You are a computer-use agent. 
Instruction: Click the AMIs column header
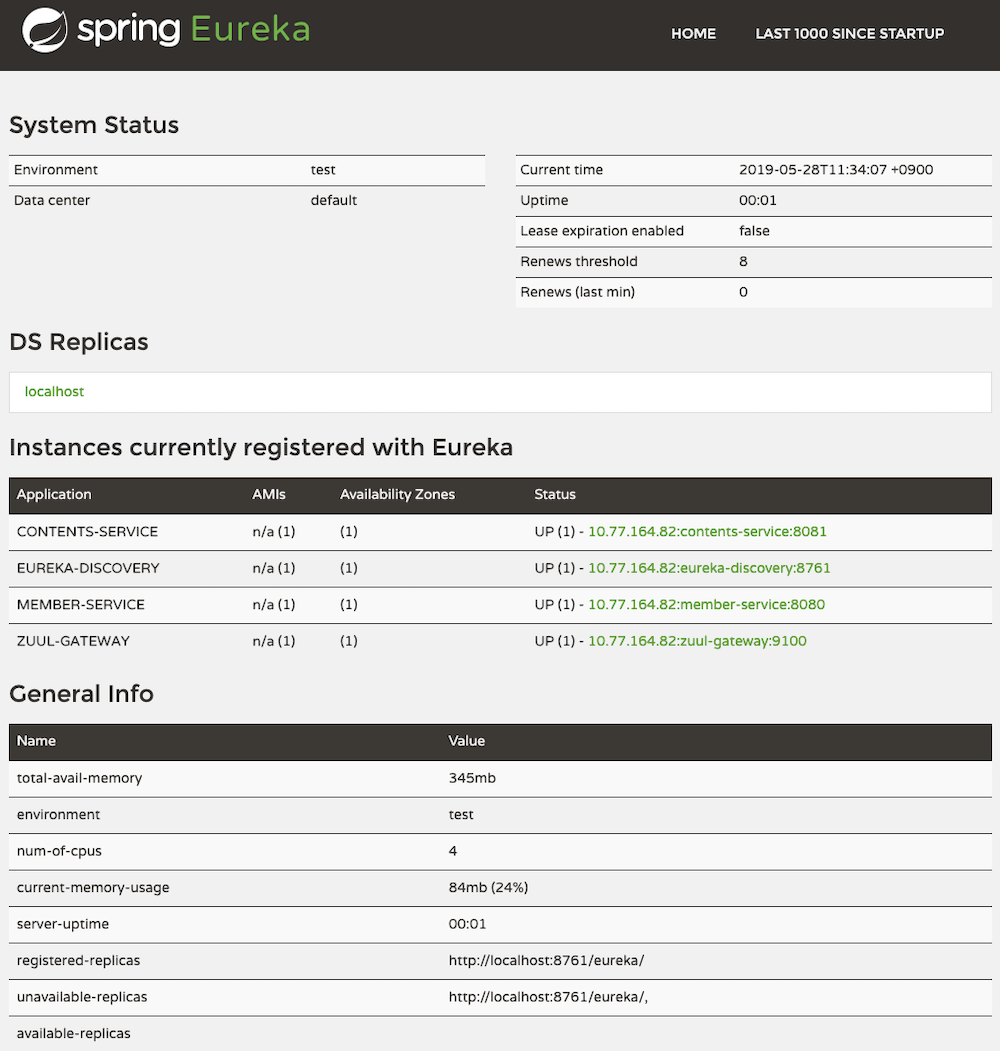[269, 495]
